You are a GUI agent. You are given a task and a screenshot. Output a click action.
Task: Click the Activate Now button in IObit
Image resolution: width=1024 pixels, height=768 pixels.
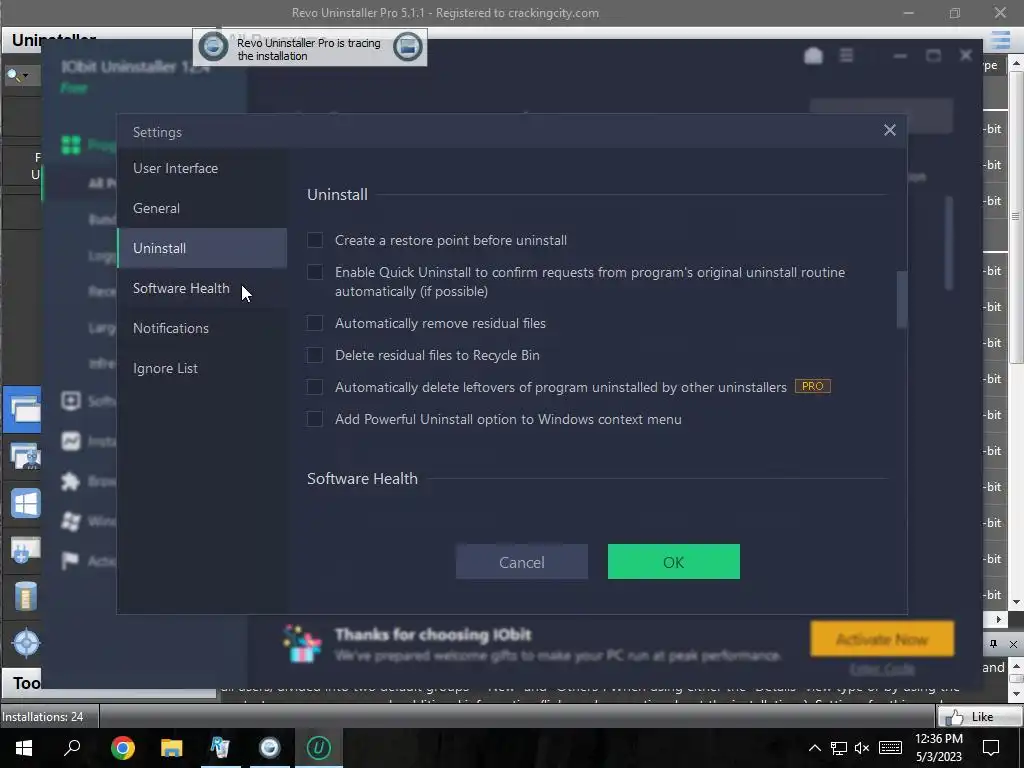point(882,639)
